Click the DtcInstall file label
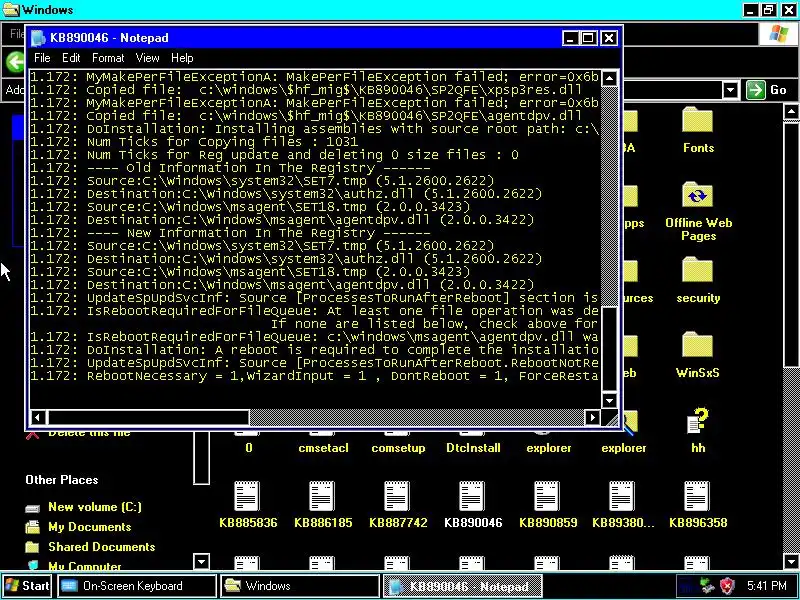The width and height of the screenshot is (800, 600). pos(473,448)
